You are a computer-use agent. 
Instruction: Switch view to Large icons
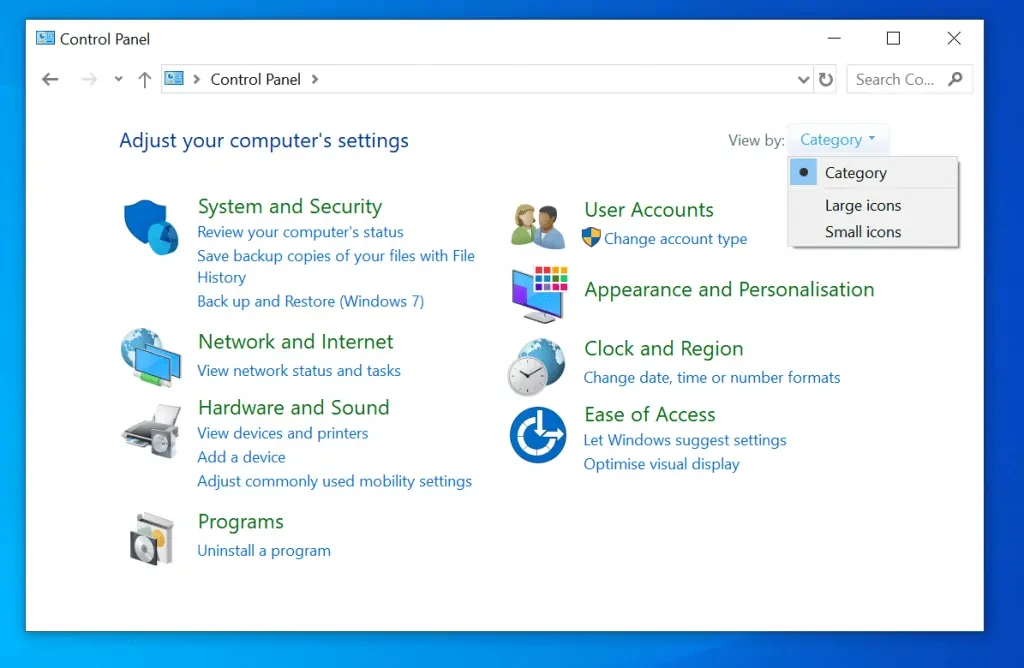862,206
